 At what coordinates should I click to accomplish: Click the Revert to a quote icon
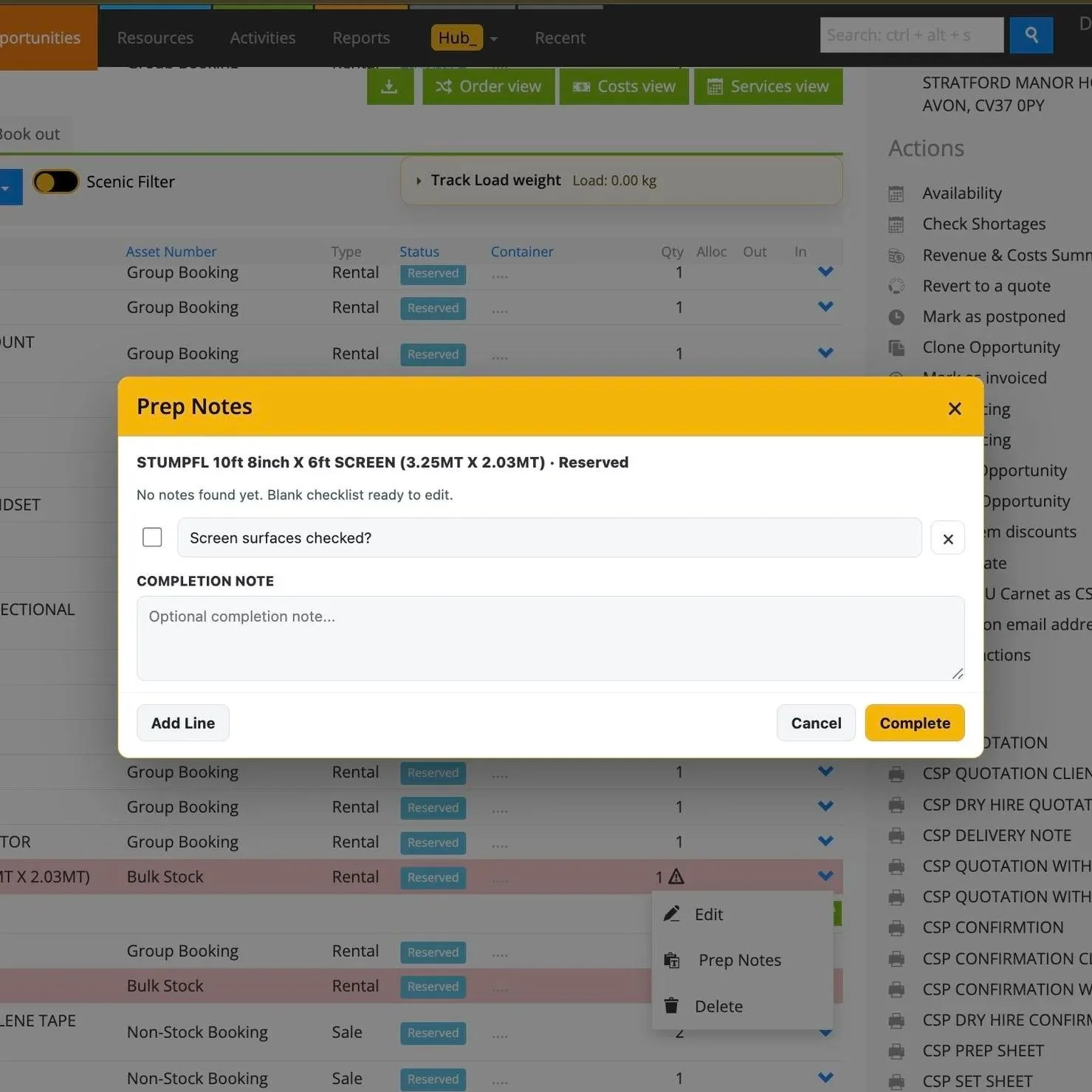(896, 286)
